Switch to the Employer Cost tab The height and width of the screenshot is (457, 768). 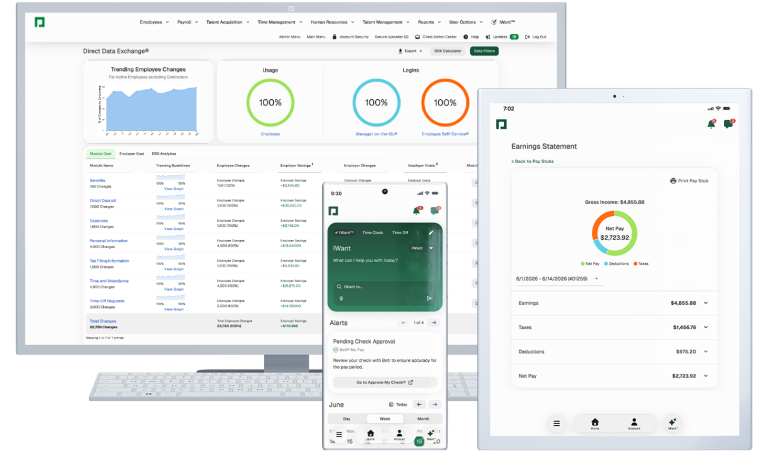click(132, 154)
